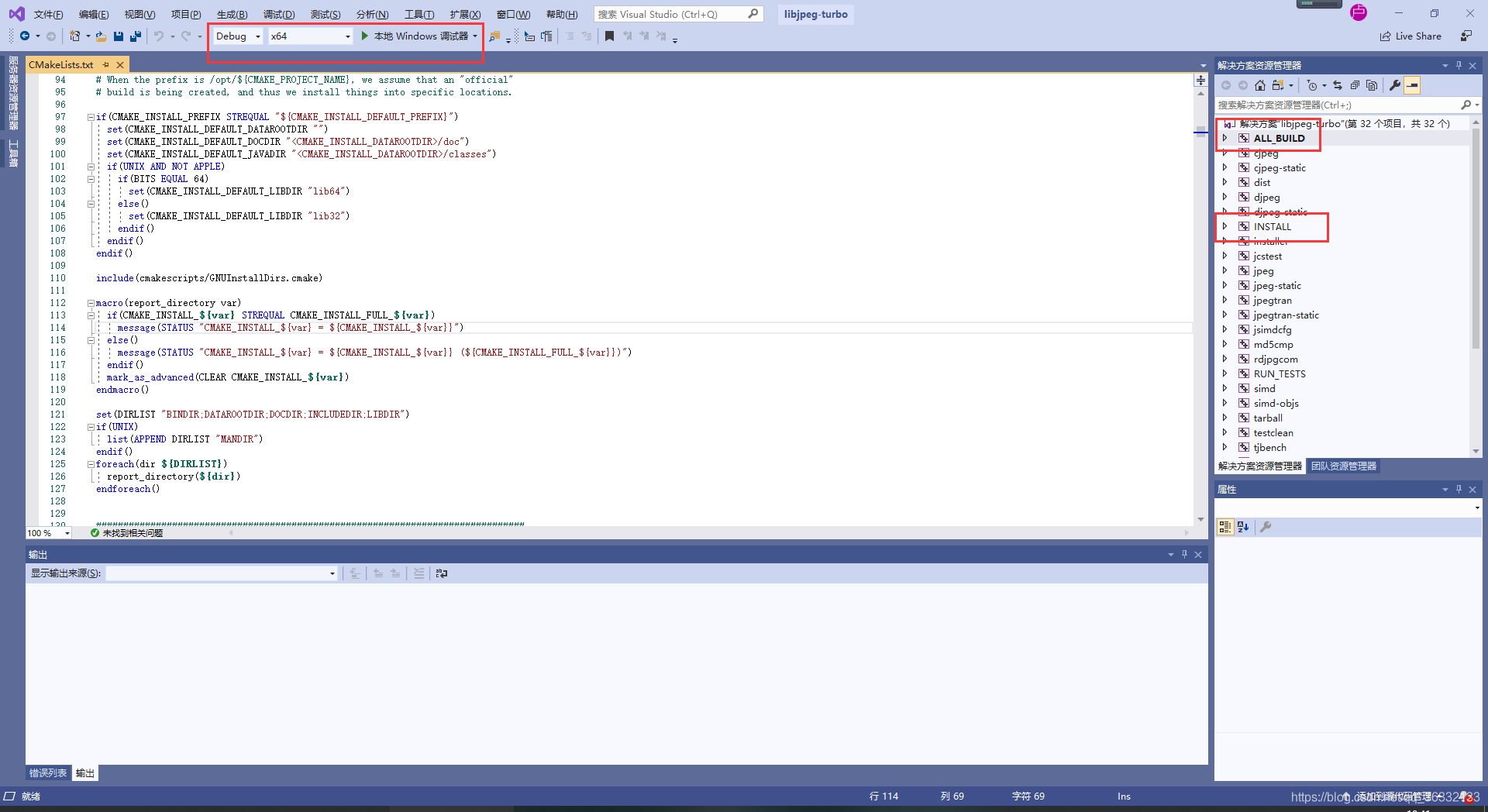Click the navigate backward arrow in toolbar
The width and height of the screenshot is (1488, 812).
coord(25,36)
